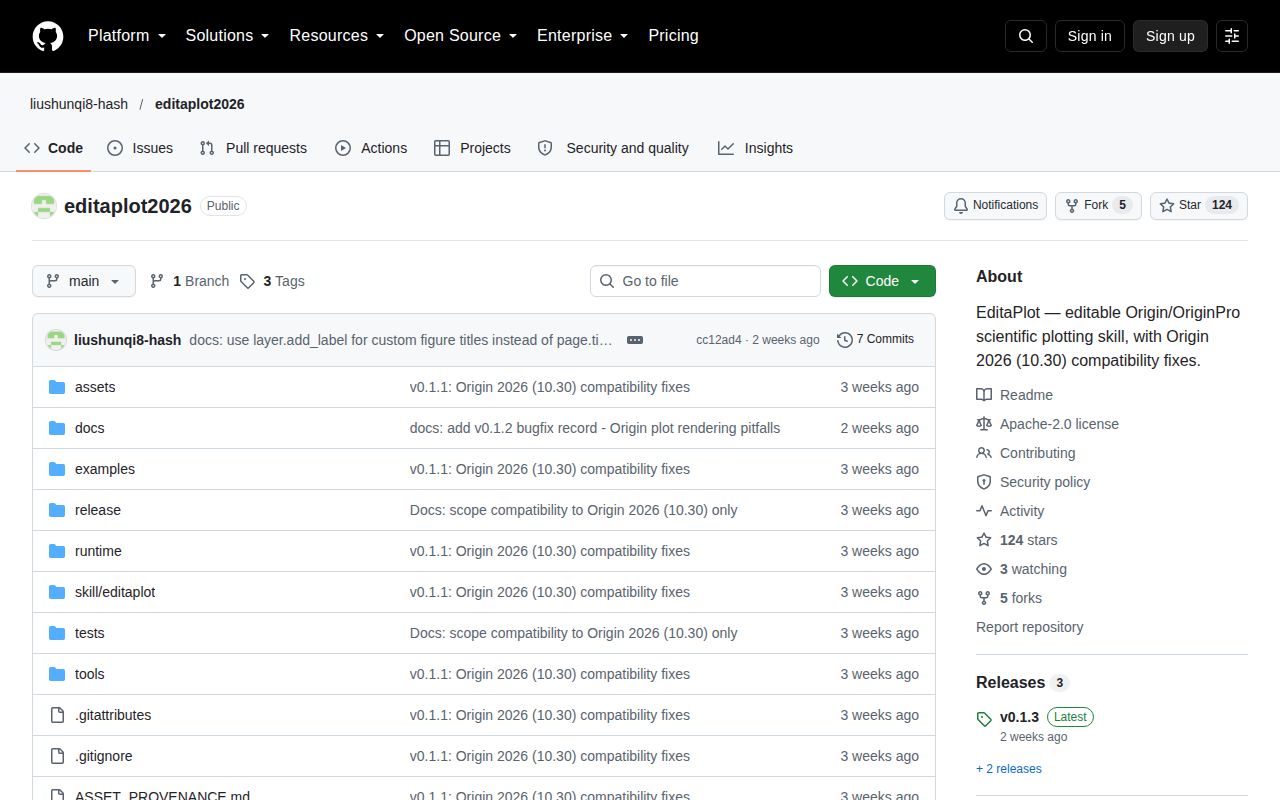This screenshot has height=800, width=1280.
Task: Open the Security and quality tab
Action: point(613,148)
